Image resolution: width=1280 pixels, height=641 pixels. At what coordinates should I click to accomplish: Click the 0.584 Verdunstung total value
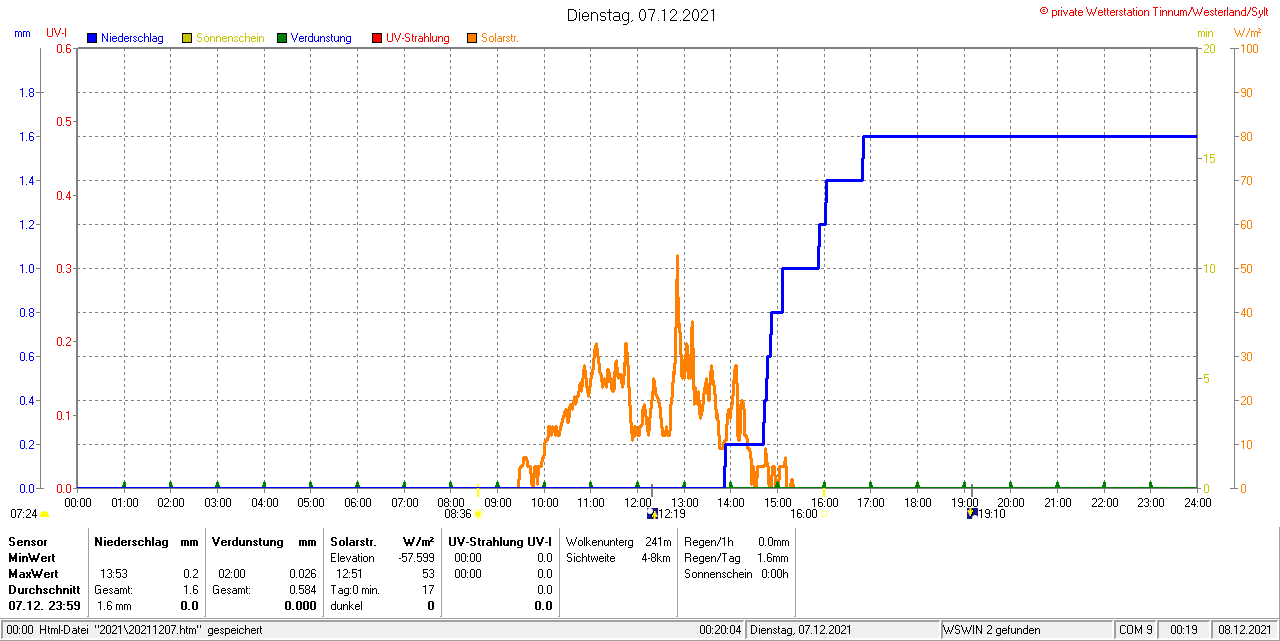(x=302, y=590)
